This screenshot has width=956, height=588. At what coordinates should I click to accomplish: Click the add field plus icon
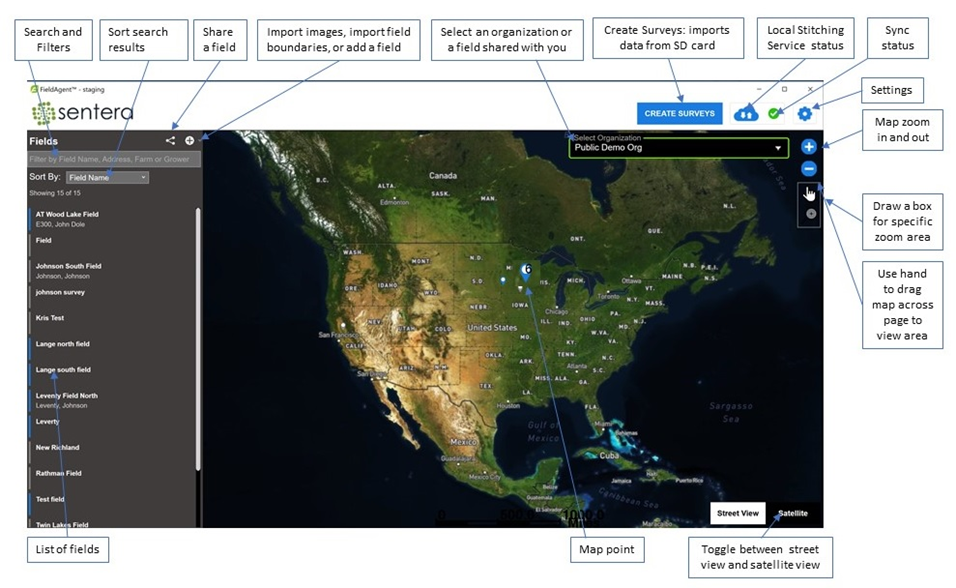pos(189,141)
